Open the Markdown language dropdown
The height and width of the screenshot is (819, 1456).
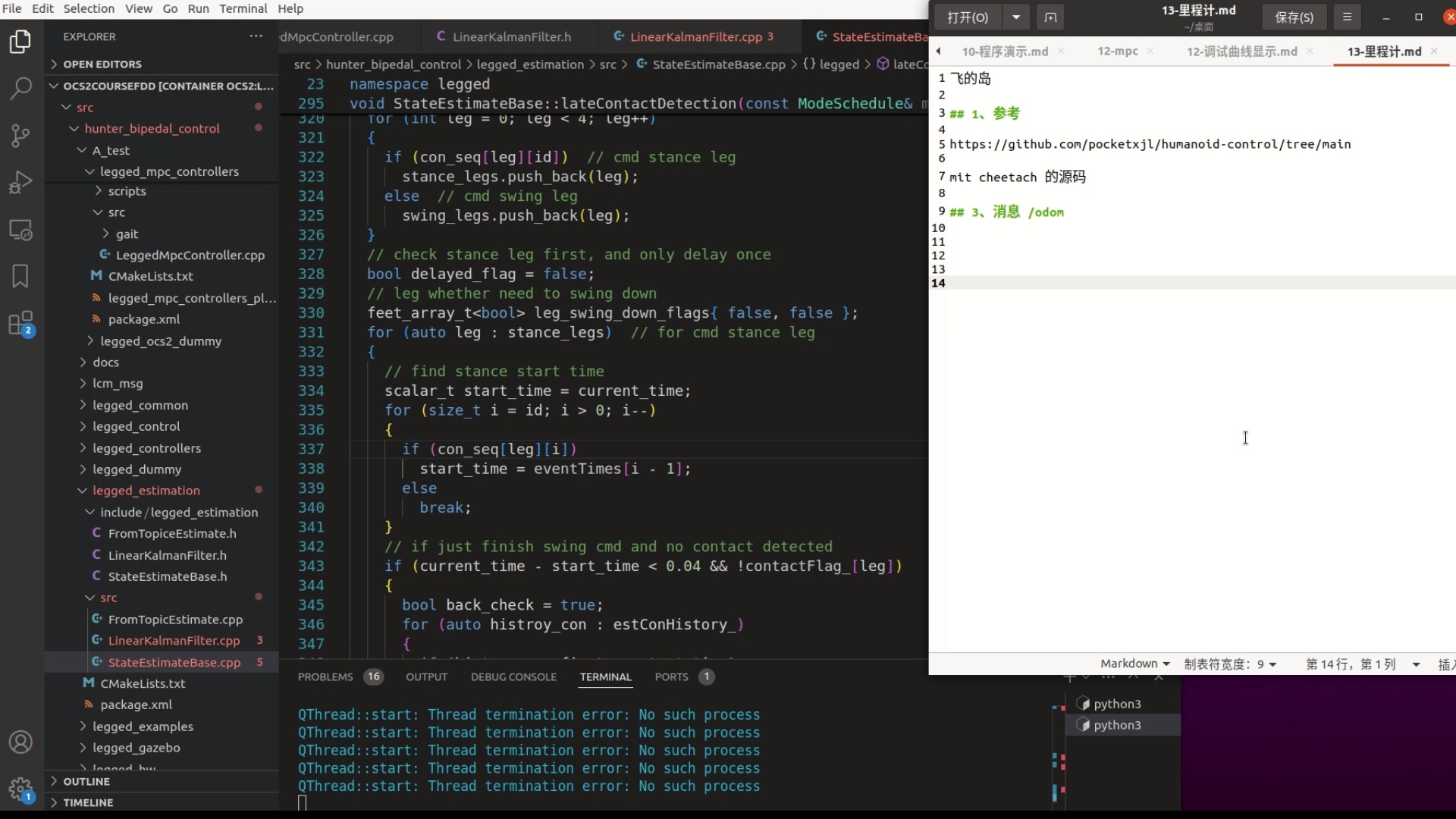tap(1134, 664)
